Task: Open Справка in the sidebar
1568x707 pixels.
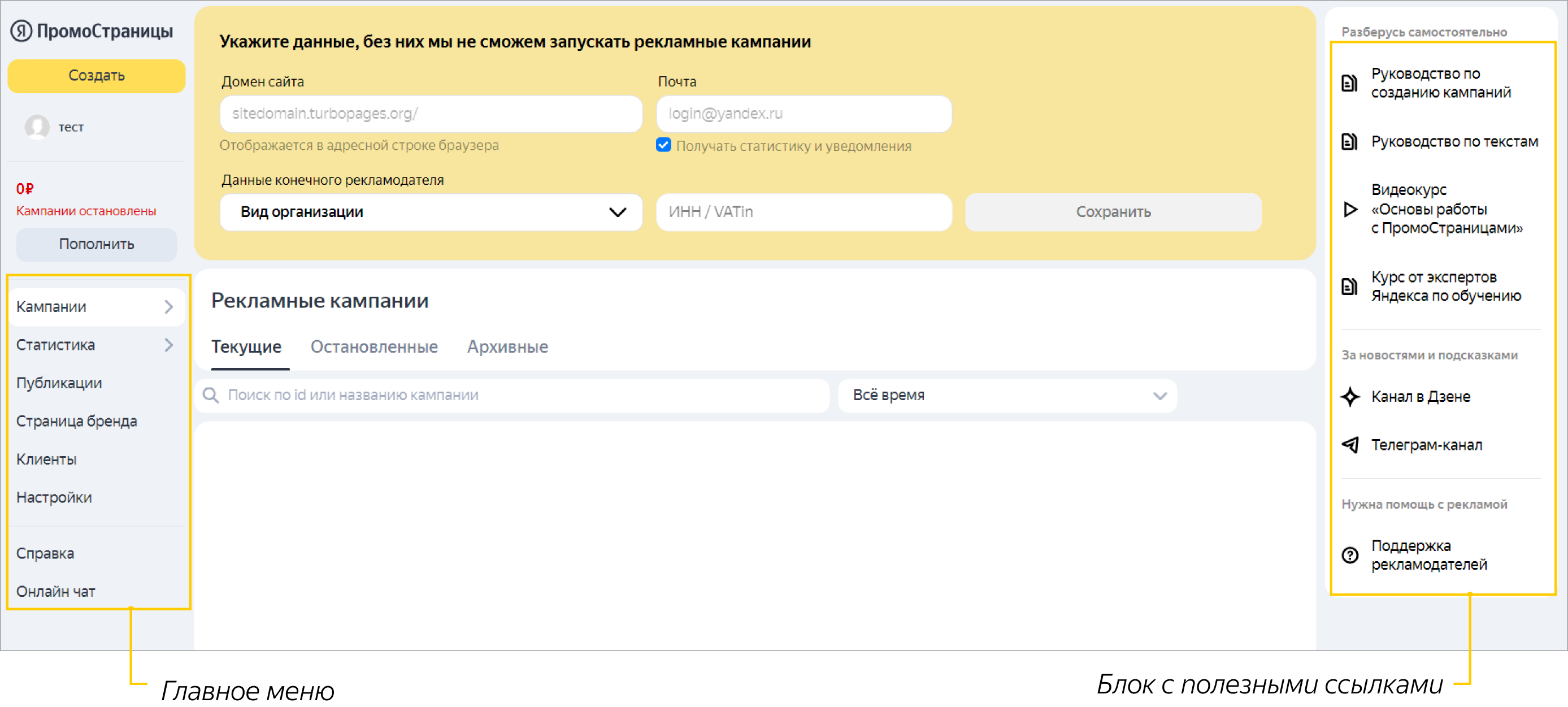Action: pos(45,553)
